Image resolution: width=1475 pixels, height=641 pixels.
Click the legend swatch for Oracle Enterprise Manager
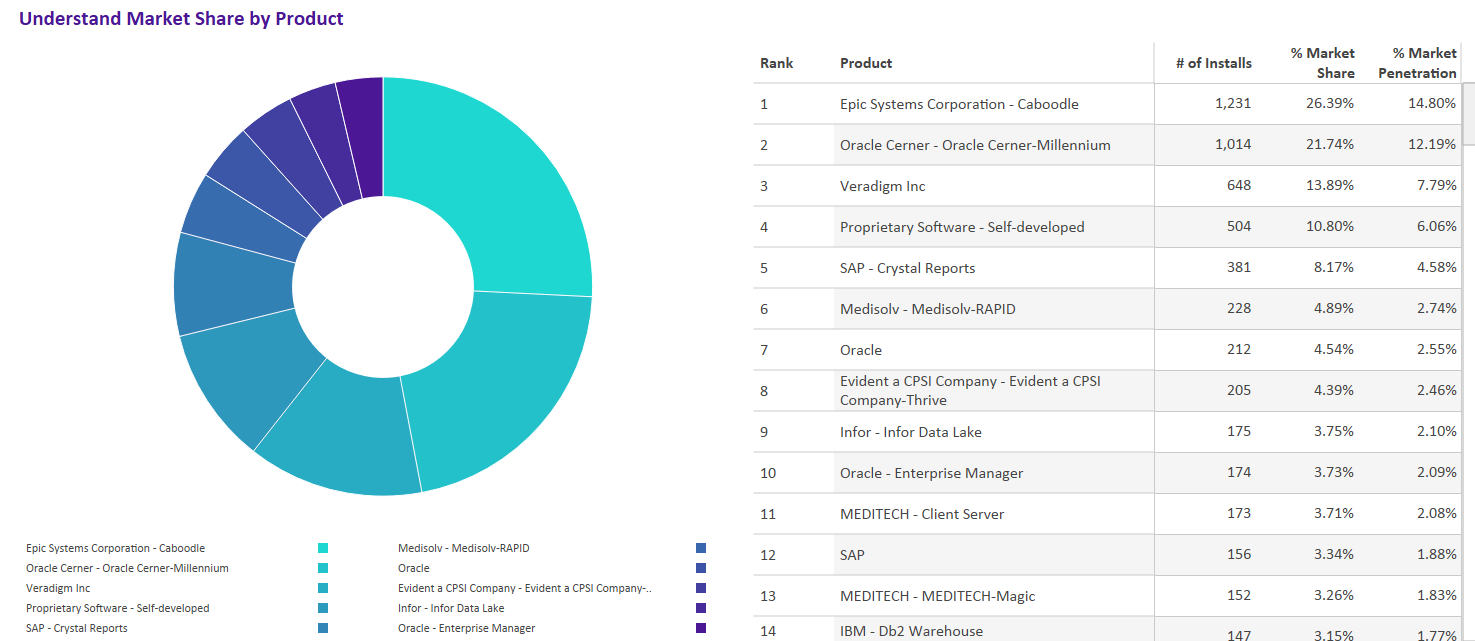pos(701,627)
